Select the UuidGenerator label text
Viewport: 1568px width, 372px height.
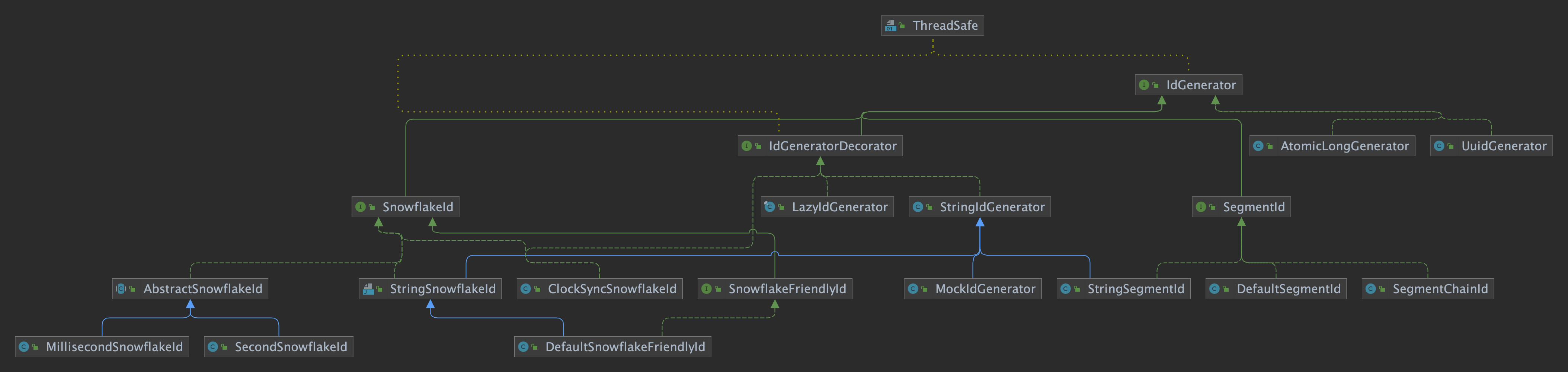pyautogui.click(x=1504, y=146)
